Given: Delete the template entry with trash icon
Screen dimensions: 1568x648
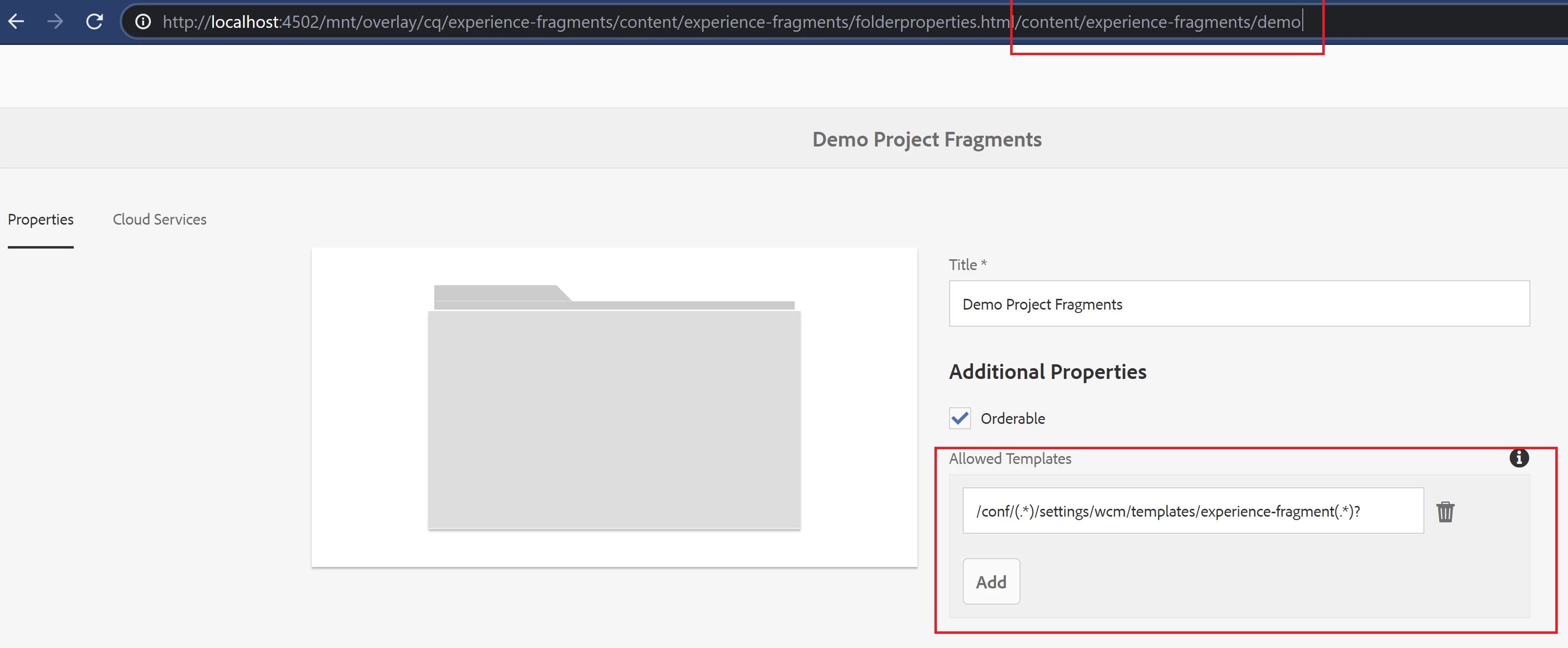Looking at the screenshot, I should click(x=1445, y=512).
